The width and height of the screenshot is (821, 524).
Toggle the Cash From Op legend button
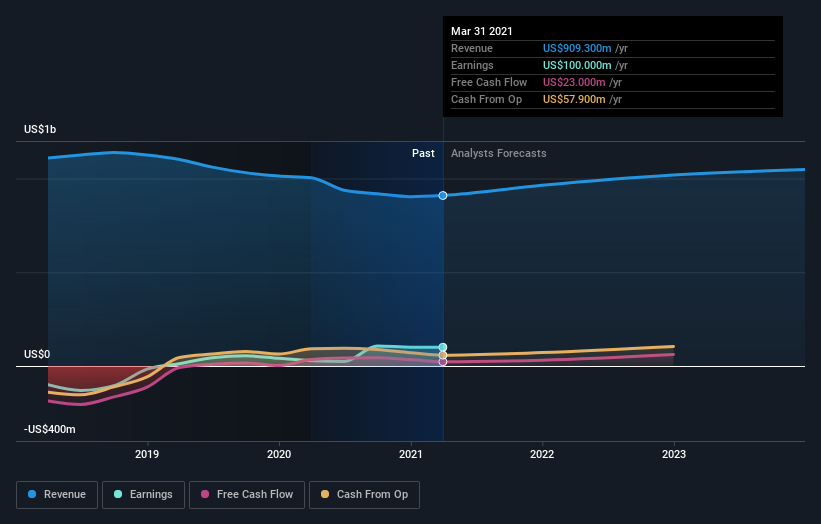pos(364,495)
